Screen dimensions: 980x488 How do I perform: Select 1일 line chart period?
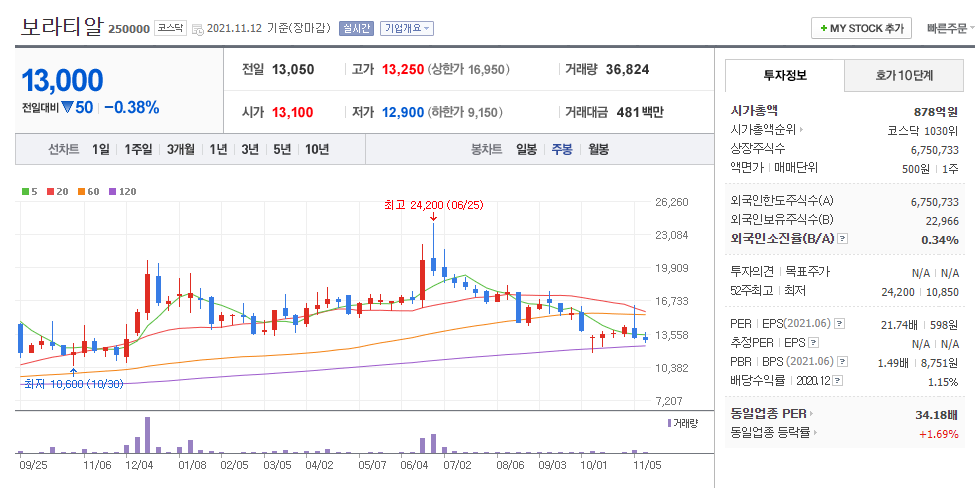point(100,149)
